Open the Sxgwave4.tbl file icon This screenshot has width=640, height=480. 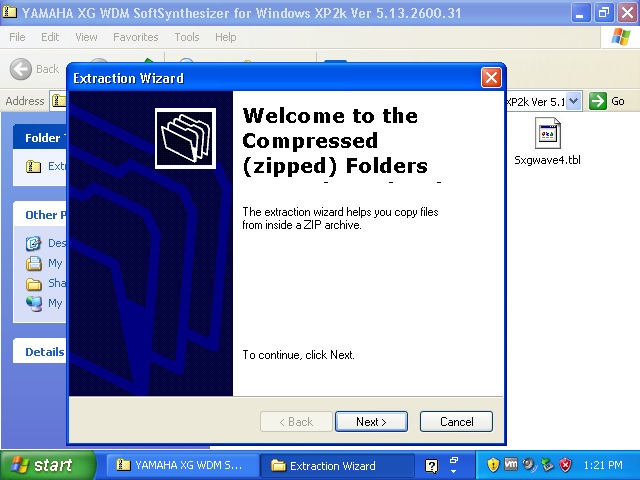point(547,134)
